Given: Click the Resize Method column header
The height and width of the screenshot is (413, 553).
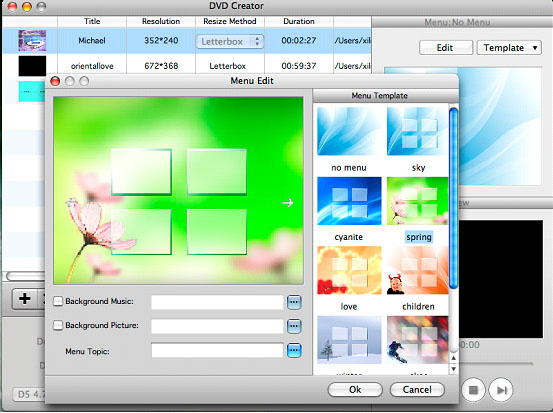Looking at the screenshot, I should coord(230,22).
